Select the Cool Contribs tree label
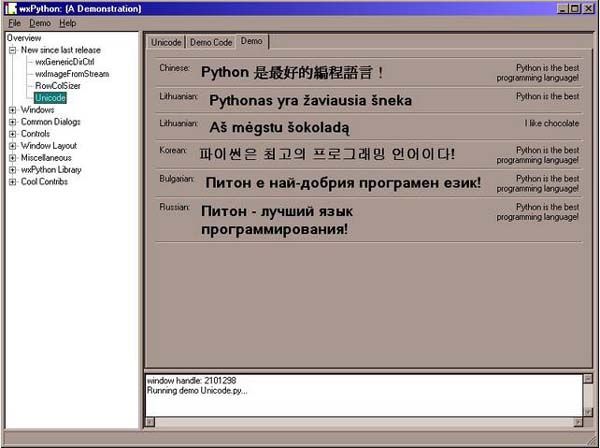 coord(44,182)
